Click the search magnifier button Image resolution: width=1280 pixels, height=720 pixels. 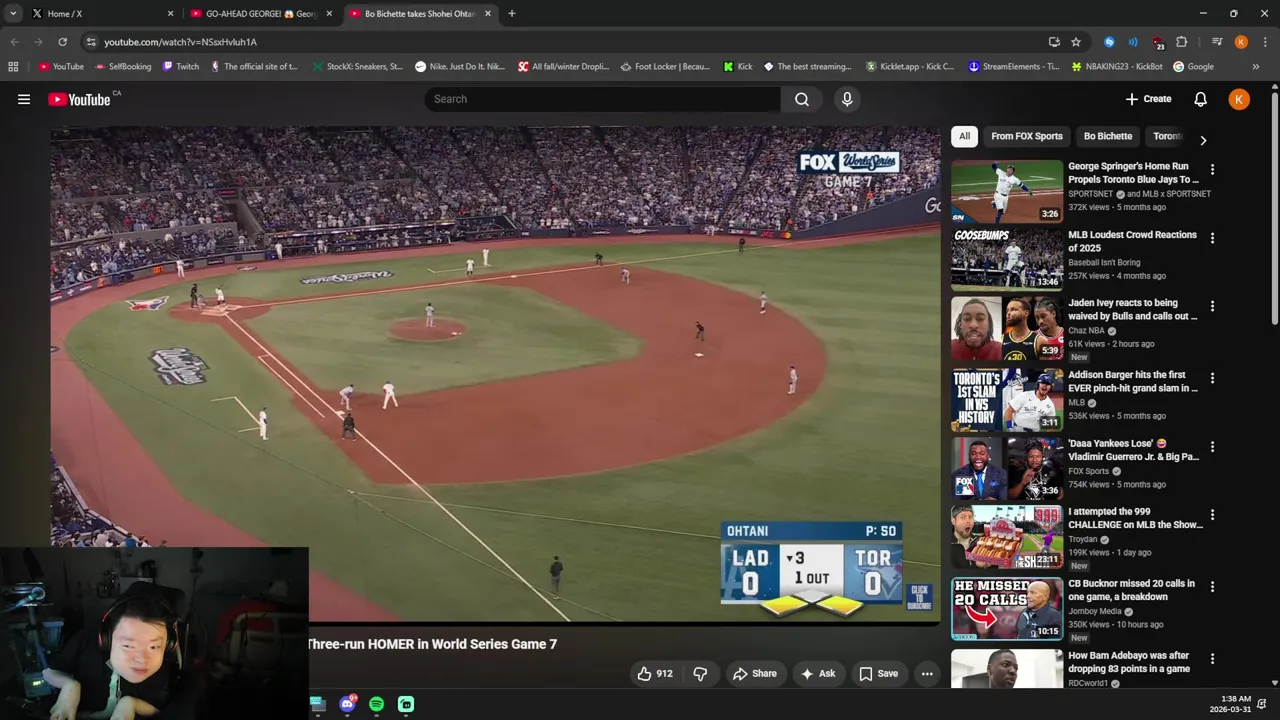(802, 99)
